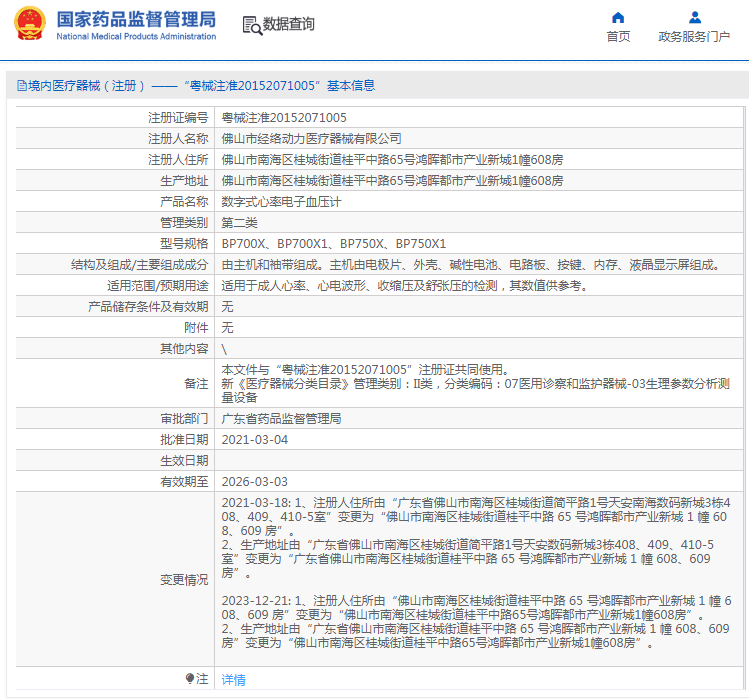The height and width of the screenshot is (699, 749).
Task: Click 国家药品监督管理局 site title
Action: 136,20
